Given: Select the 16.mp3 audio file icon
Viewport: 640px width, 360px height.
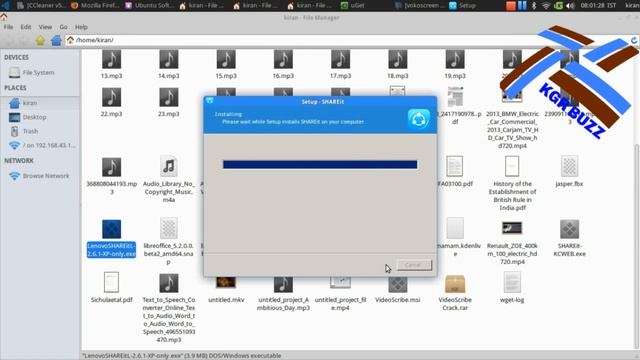Looking at the screenshot, I should click(283, 60).
